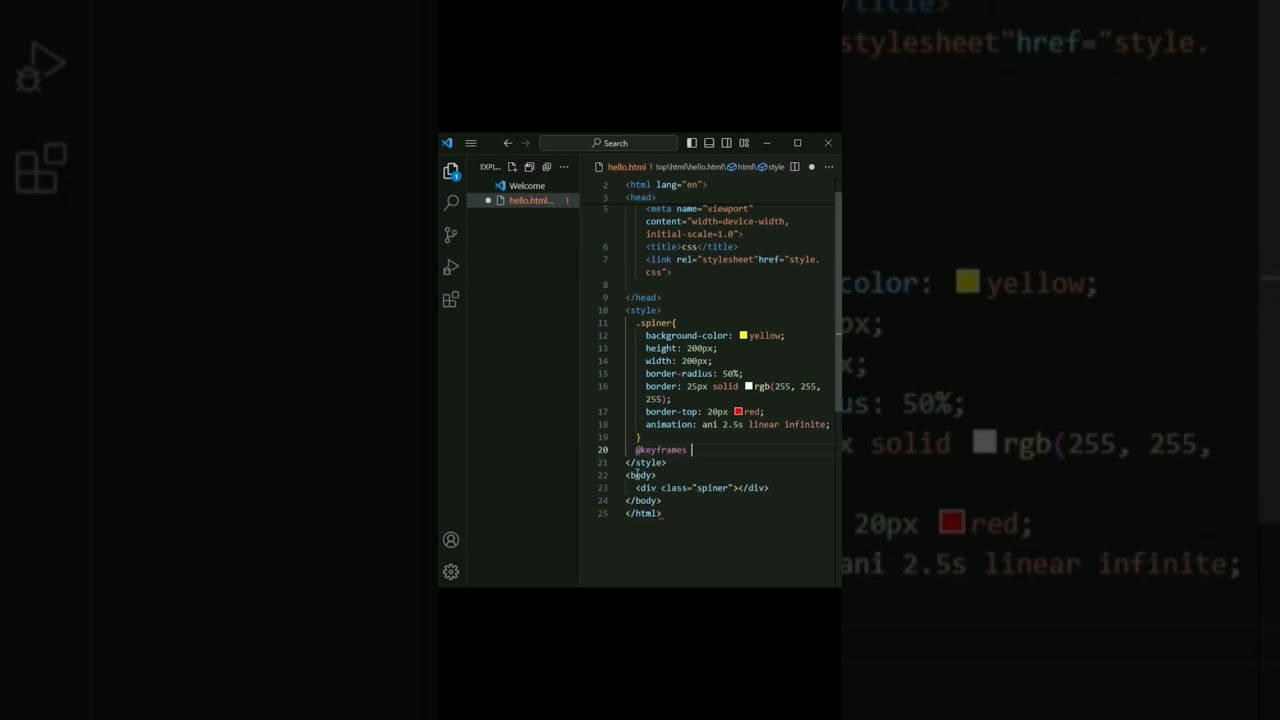This screenshot has height=720, width=1280.
Task: Go forward with the right arrow
Action: [525, 143]
